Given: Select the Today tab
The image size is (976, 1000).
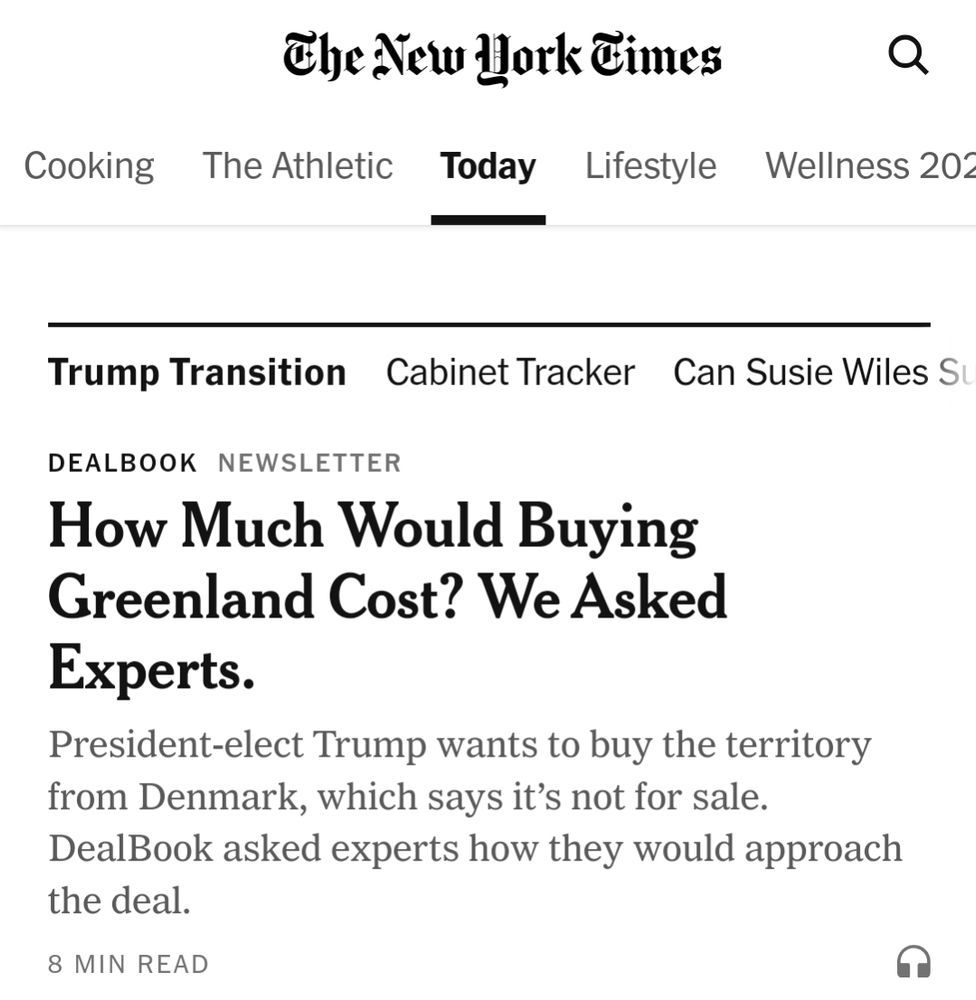Looking at the screenshot, I should pos(487,166).
